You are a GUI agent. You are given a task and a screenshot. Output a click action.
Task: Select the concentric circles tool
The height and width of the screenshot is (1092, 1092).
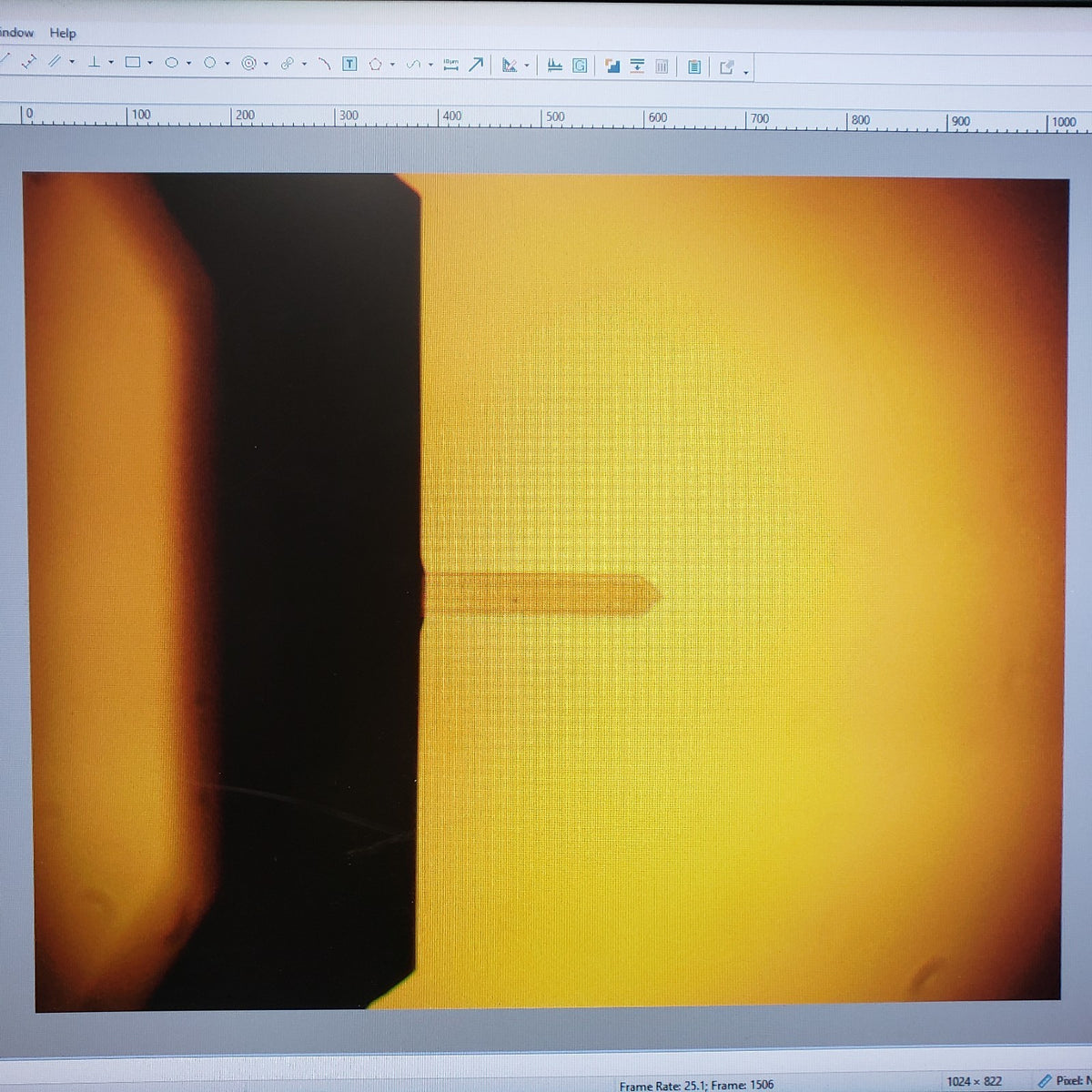[249, 64]
